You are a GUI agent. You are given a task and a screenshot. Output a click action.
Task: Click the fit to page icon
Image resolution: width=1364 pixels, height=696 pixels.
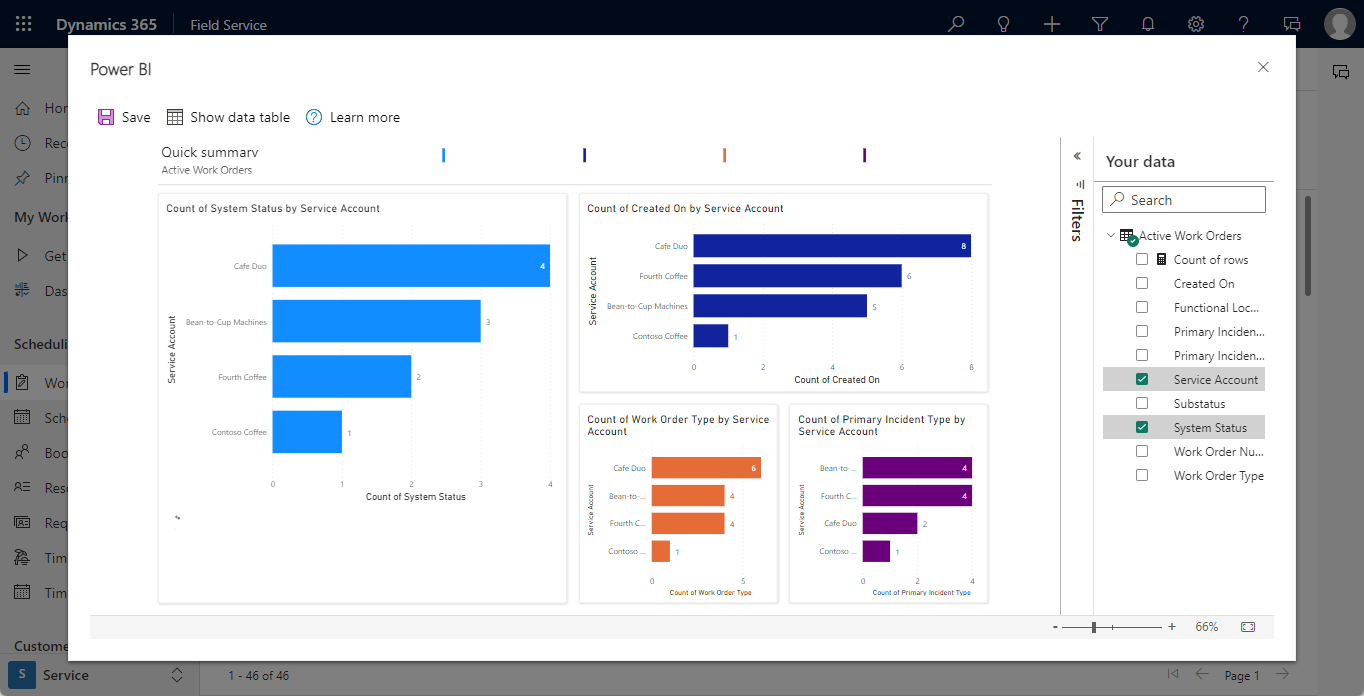point(1247,627)
